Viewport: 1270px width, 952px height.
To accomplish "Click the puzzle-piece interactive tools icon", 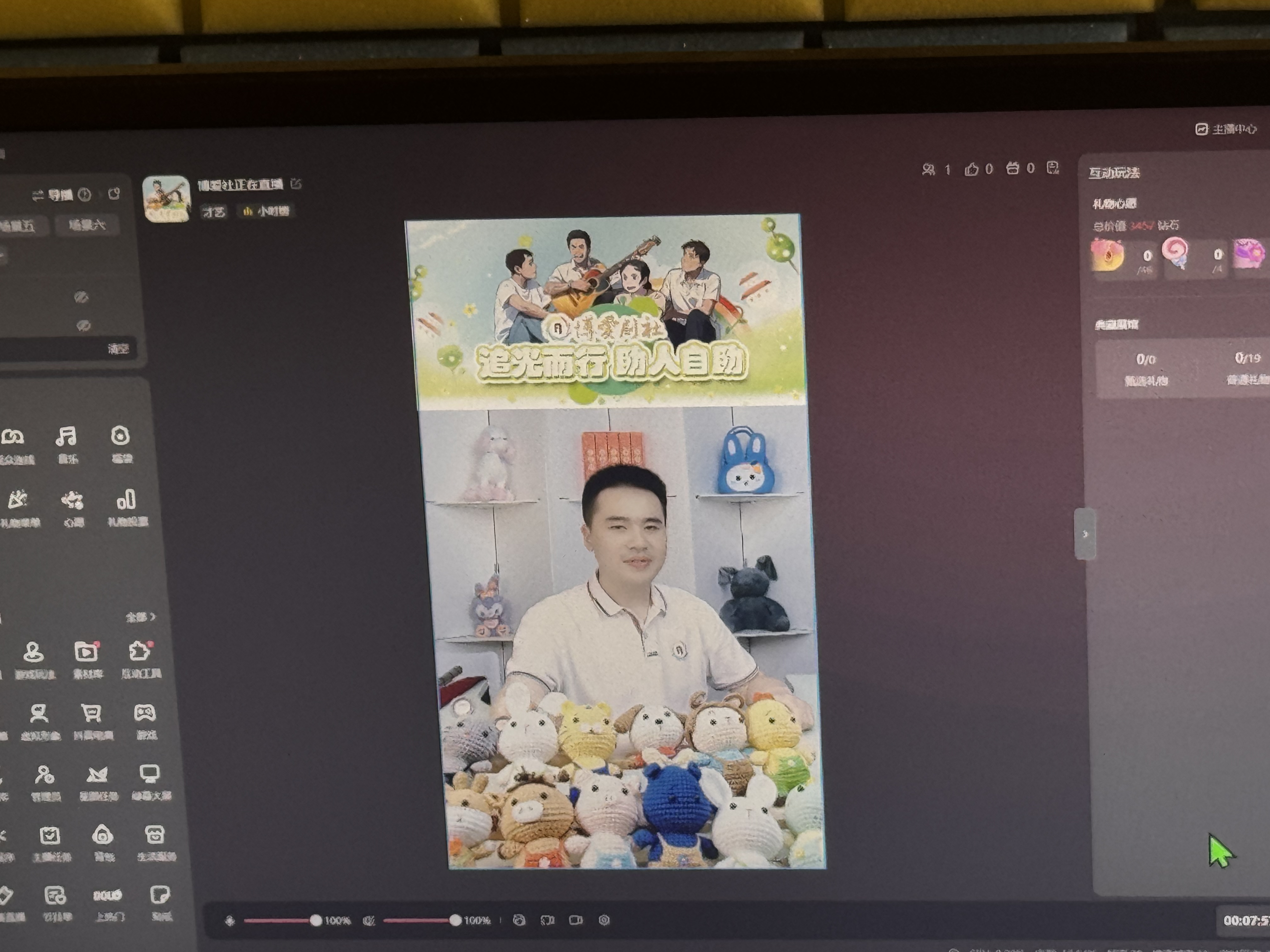I will (x=140, y=651).
